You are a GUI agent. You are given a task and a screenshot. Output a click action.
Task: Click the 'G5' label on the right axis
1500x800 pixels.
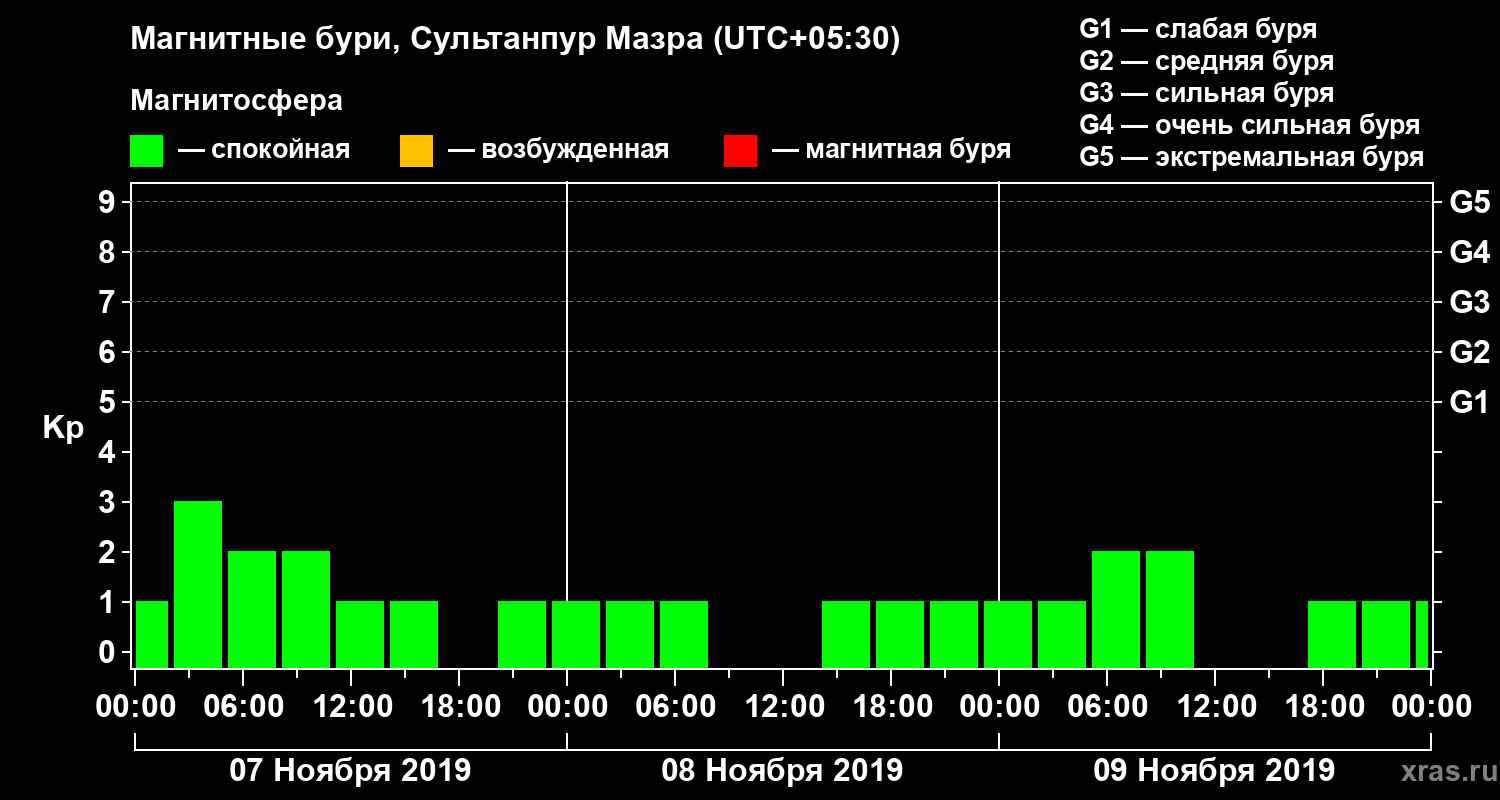tap(1470, 202)
